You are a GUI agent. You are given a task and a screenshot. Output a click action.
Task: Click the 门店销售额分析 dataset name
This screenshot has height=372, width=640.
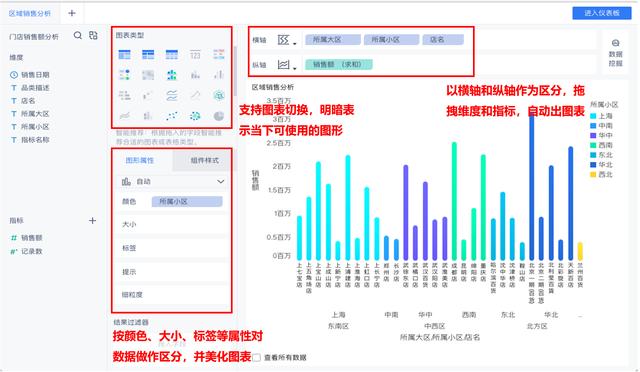pyautogui.click(x=34, y=37)
